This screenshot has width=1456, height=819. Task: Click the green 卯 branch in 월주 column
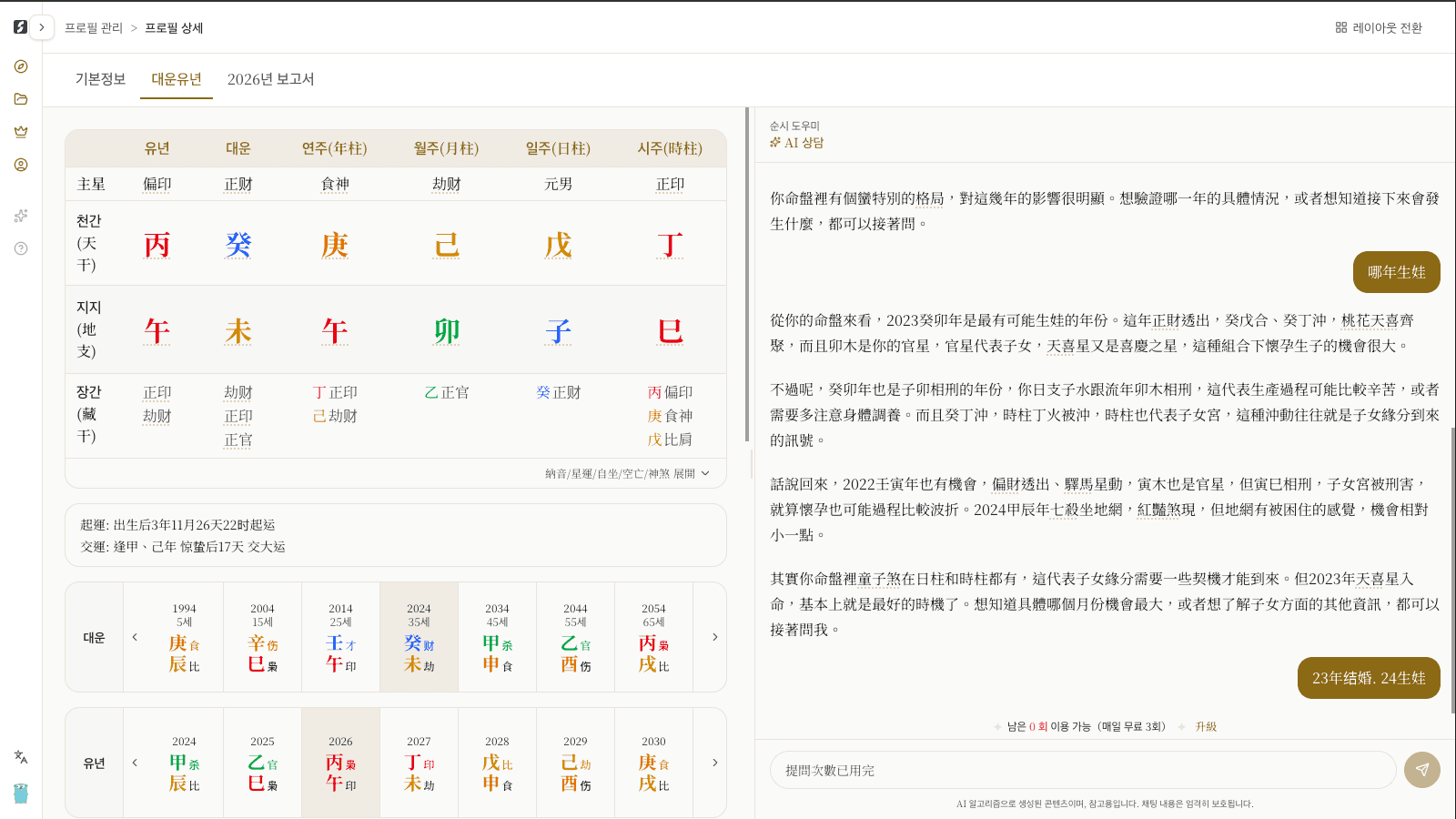[x=447, y=331]
